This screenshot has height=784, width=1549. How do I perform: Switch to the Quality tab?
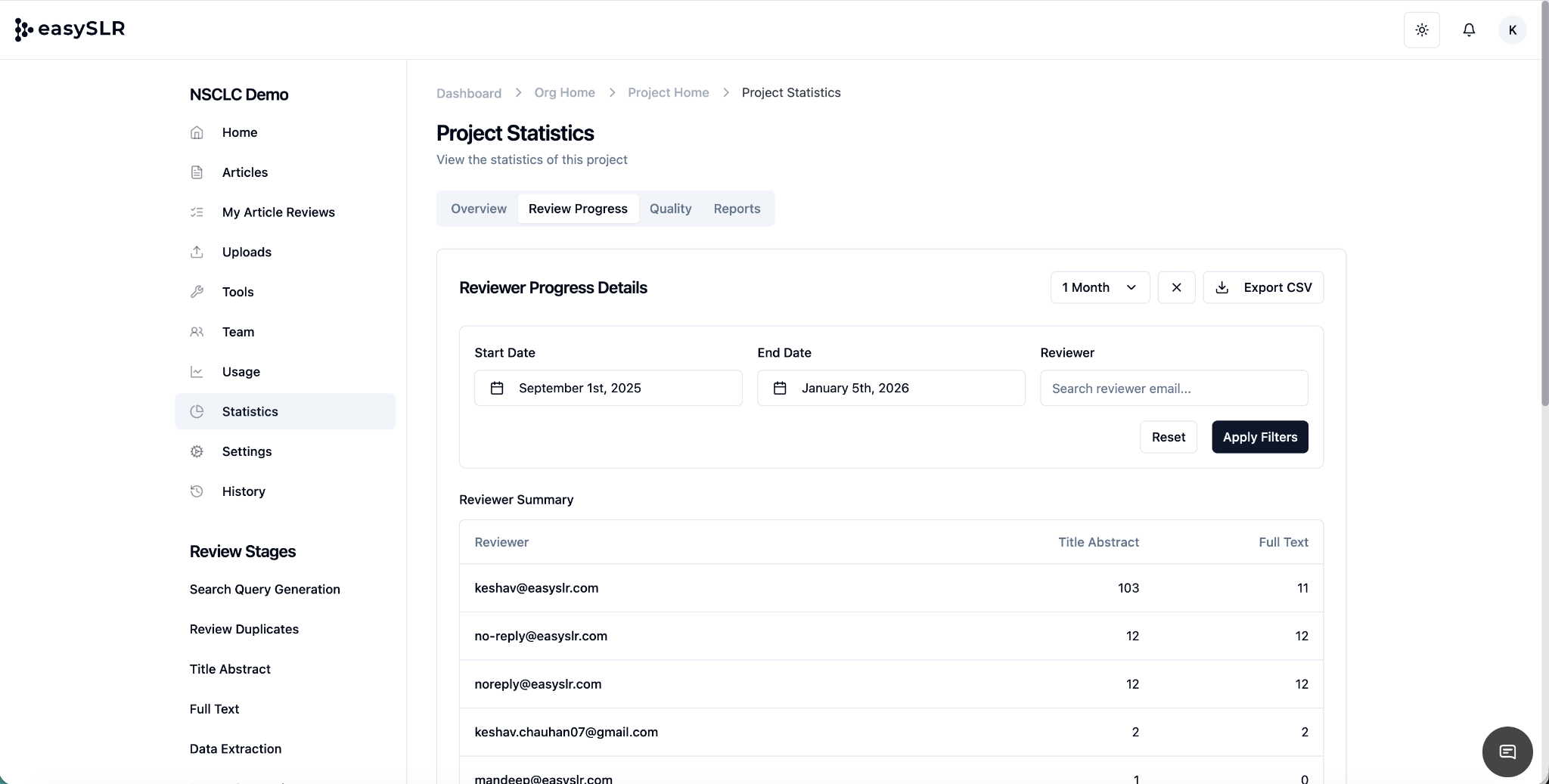pos(670,209)
